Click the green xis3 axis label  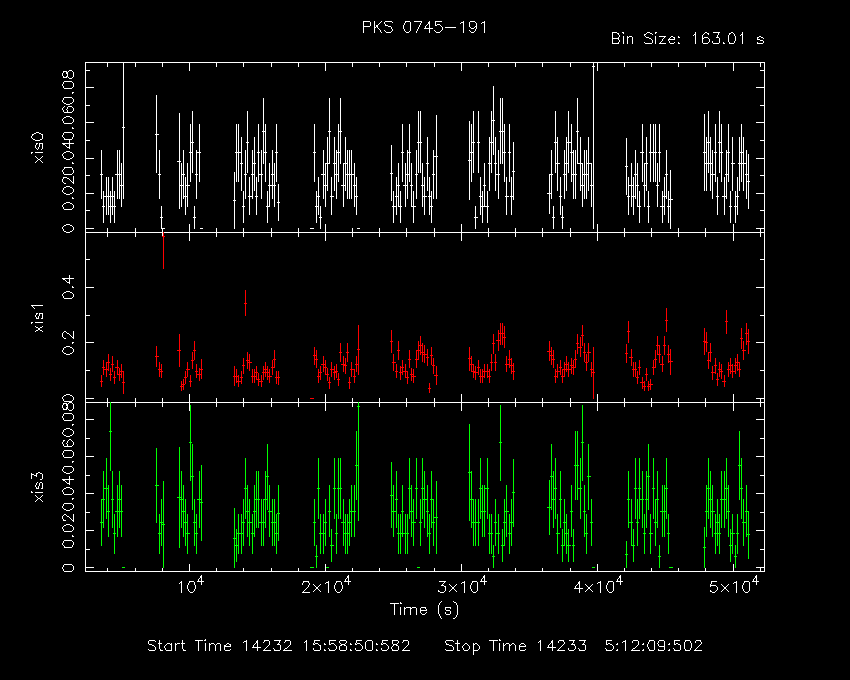(39, 487)
